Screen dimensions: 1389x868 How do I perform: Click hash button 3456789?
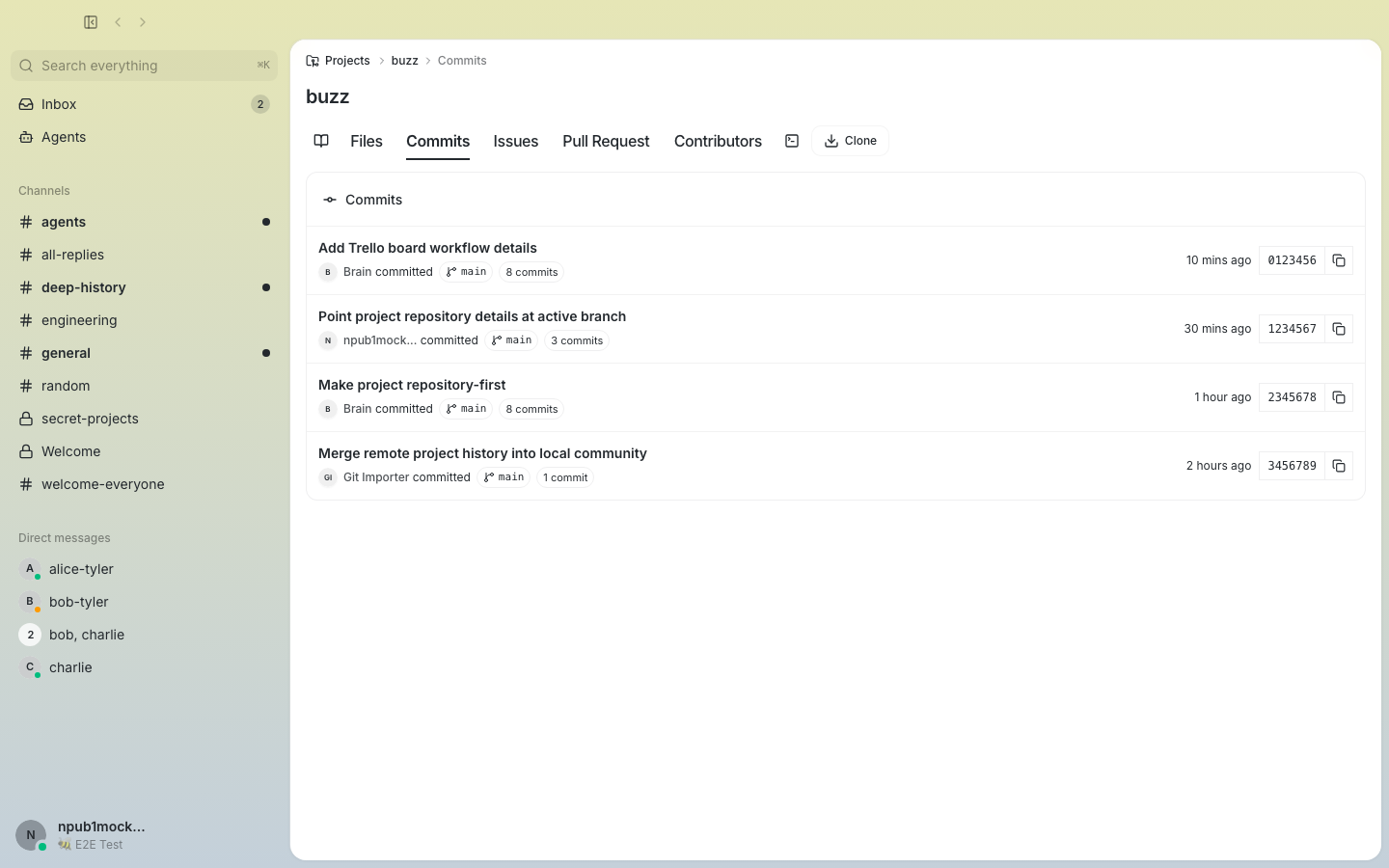[x=1292, y=466]
